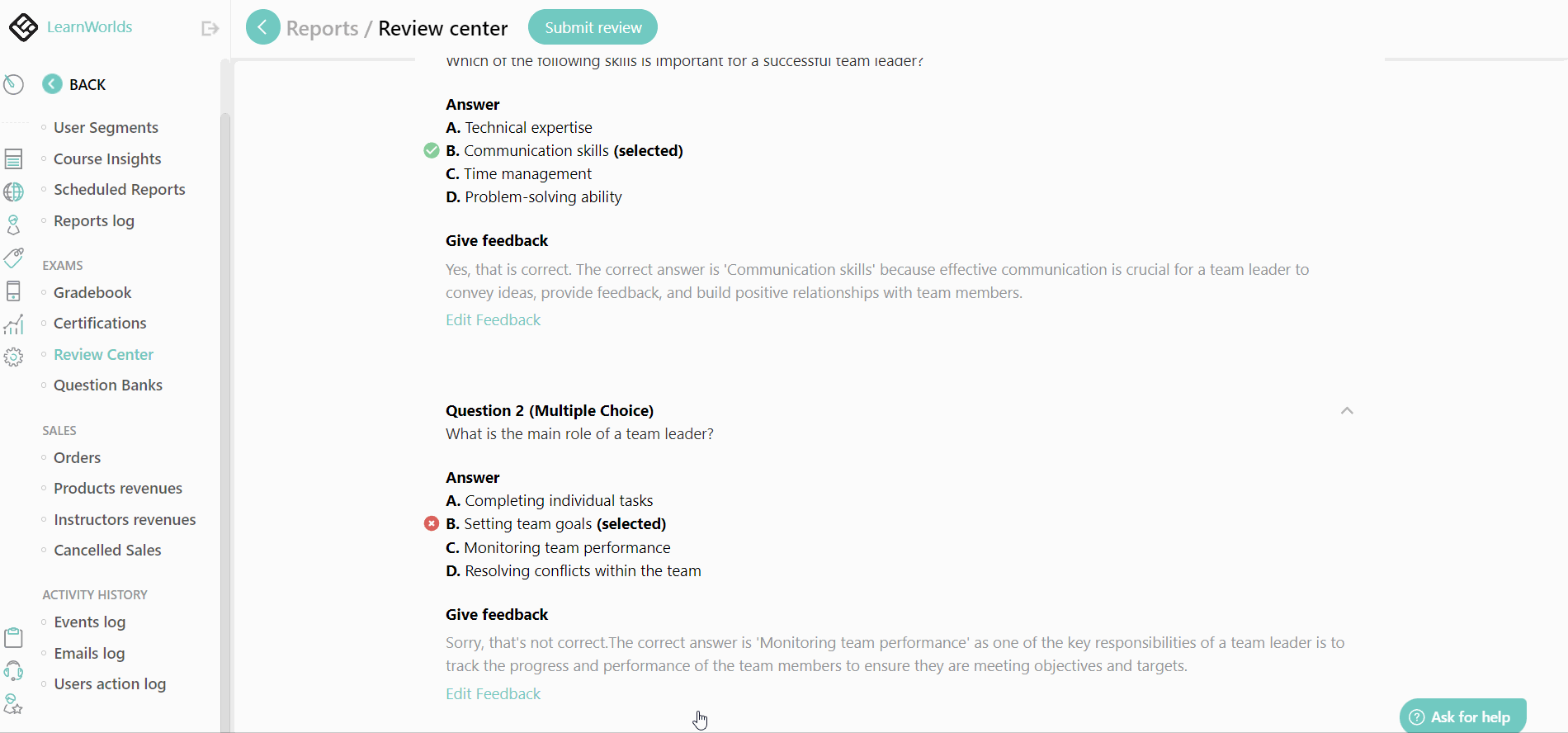Open the dashboard gauge icon in sidebar
1568x733 pixels.
(x=13, y=84)
